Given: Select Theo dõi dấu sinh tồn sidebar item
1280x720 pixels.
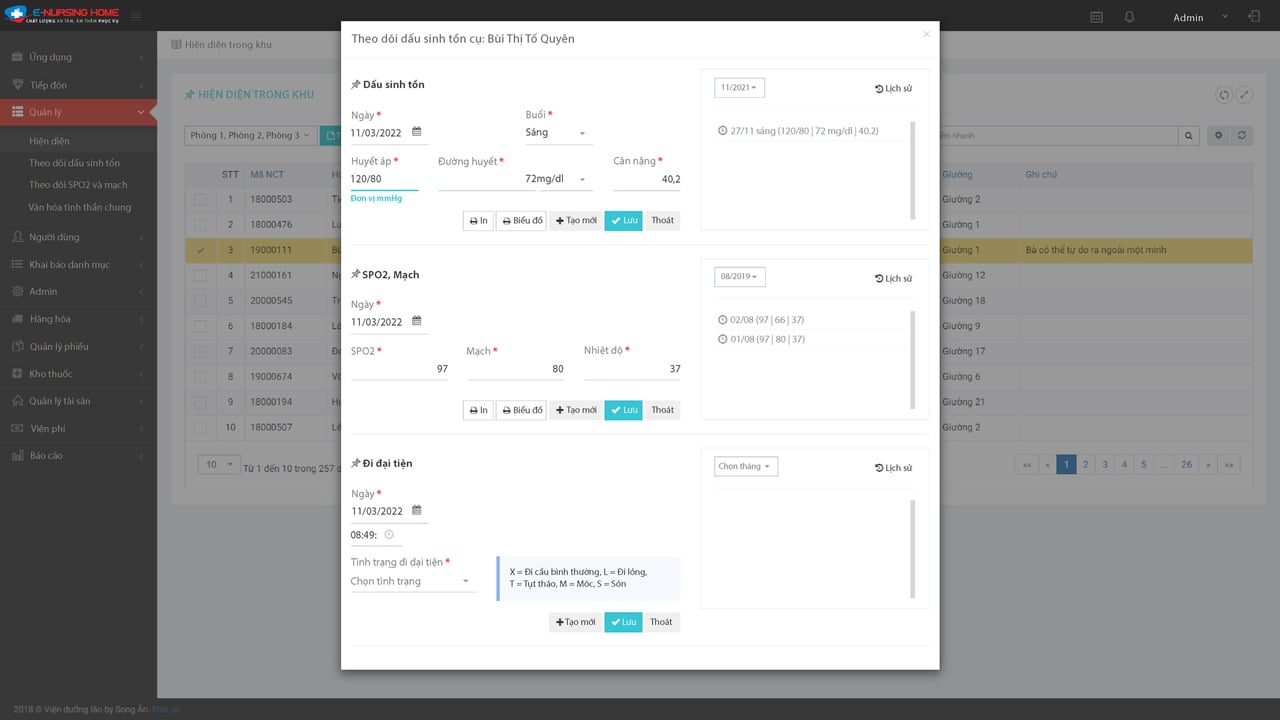Looking at the screenshot, I should click(x=74, y=163).
